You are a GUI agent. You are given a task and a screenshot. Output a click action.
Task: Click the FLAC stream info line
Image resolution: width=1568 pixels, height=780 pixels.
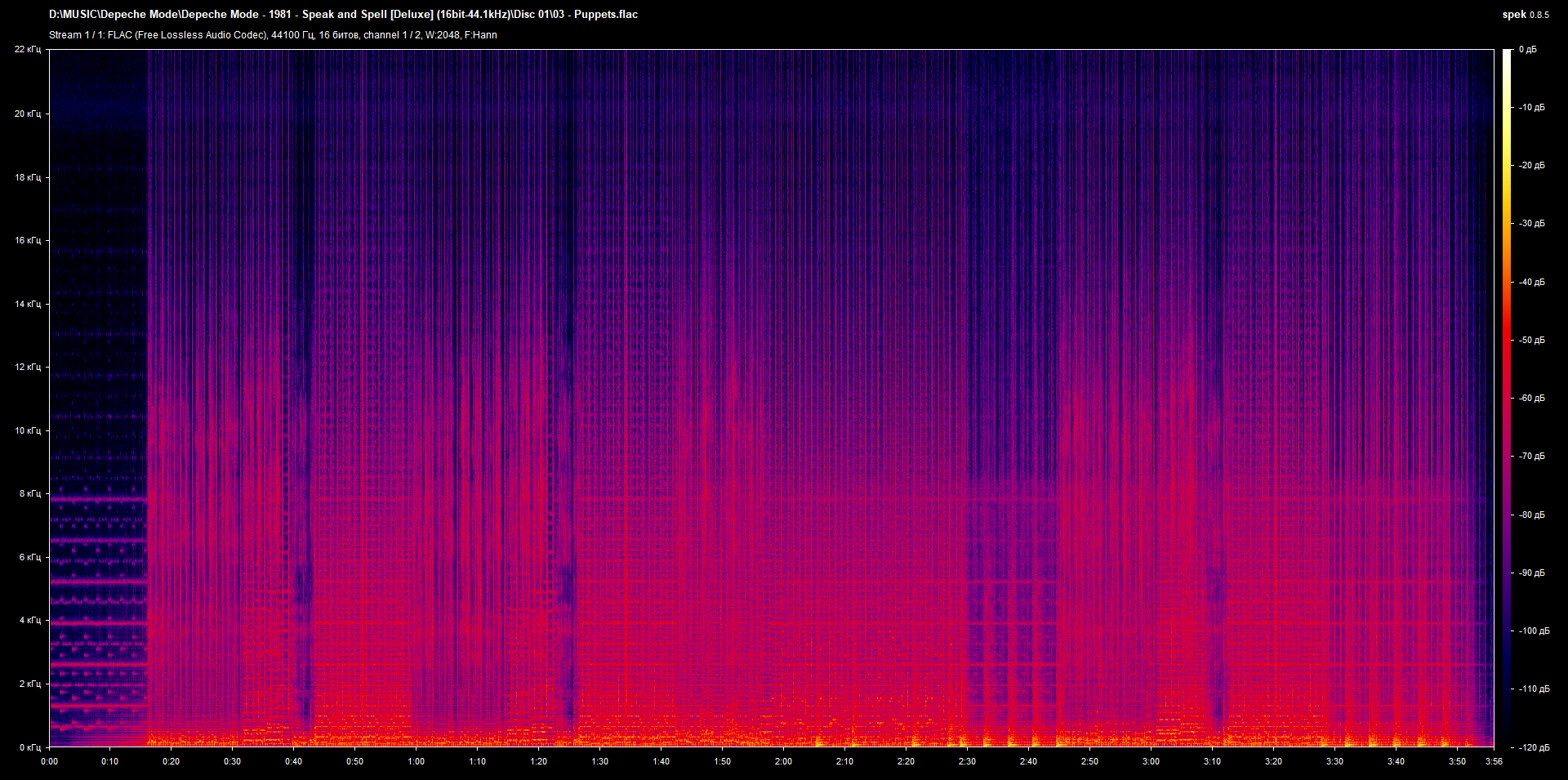273,35
